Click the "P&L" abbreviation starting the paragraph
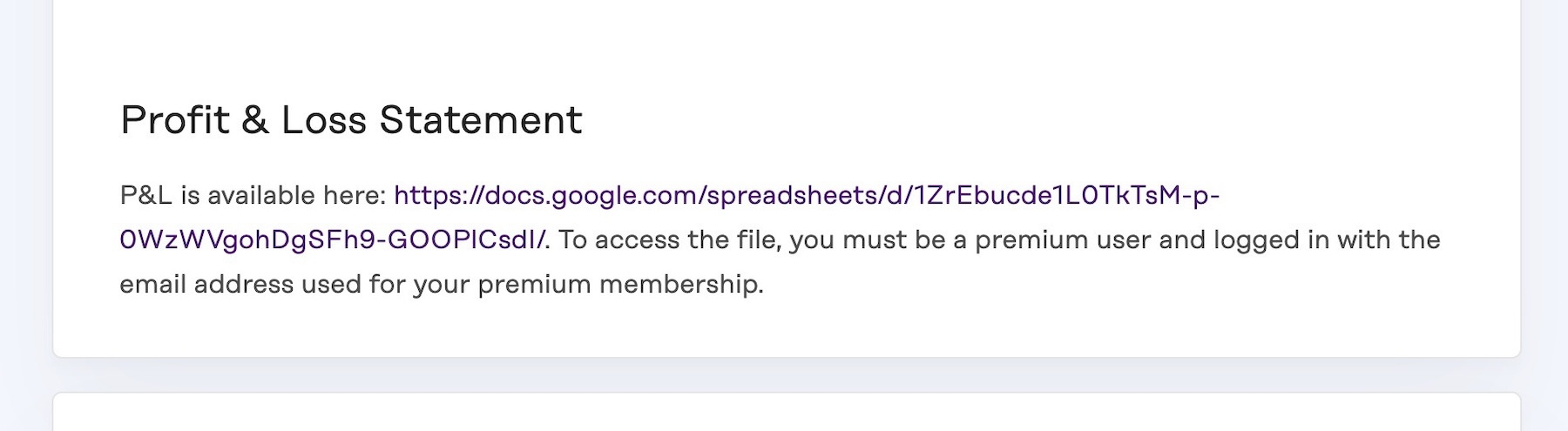 click(145, 195)
